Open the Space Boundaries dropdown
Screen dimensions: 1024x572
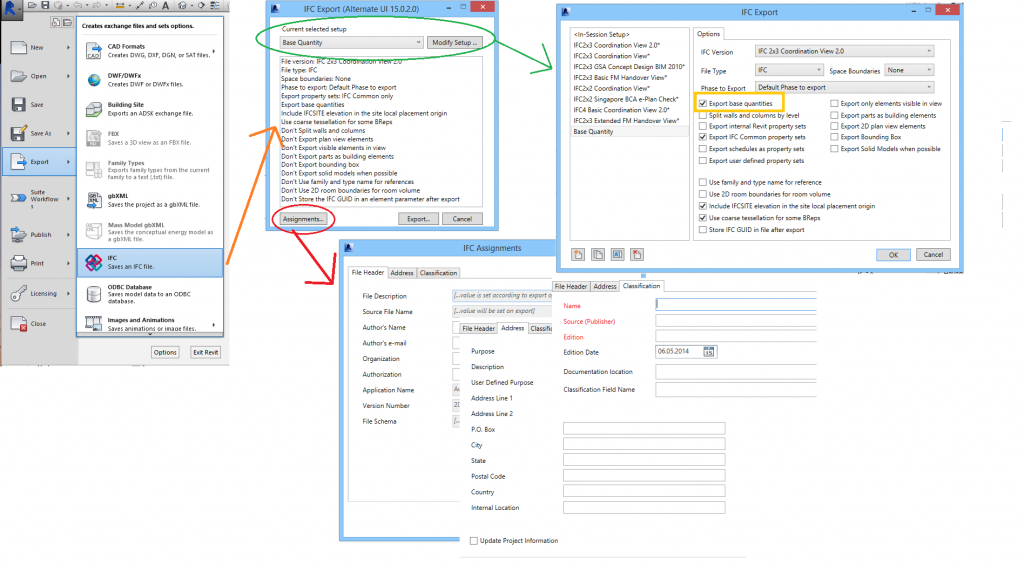tap(908, 70)
